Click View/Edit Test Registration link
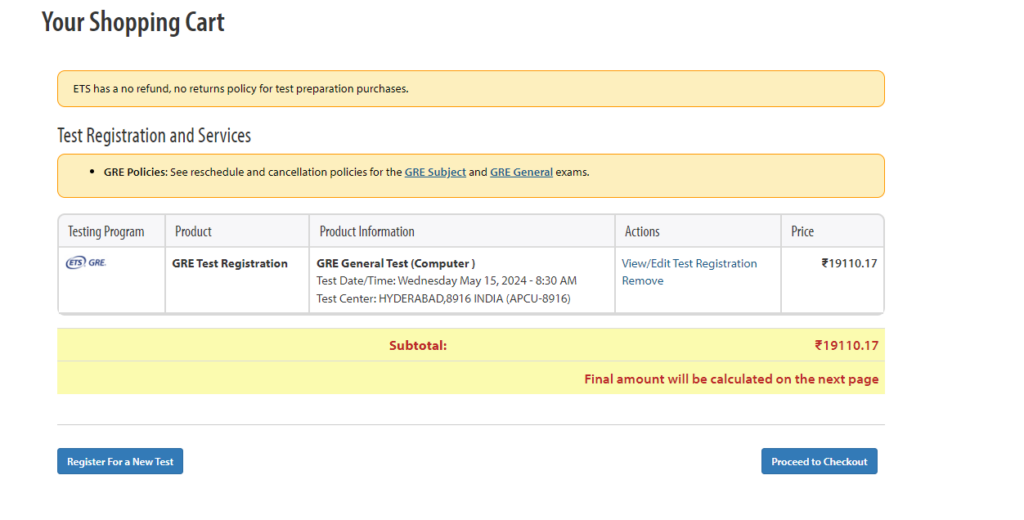The image size is (1024, 520). pos(689,263)
